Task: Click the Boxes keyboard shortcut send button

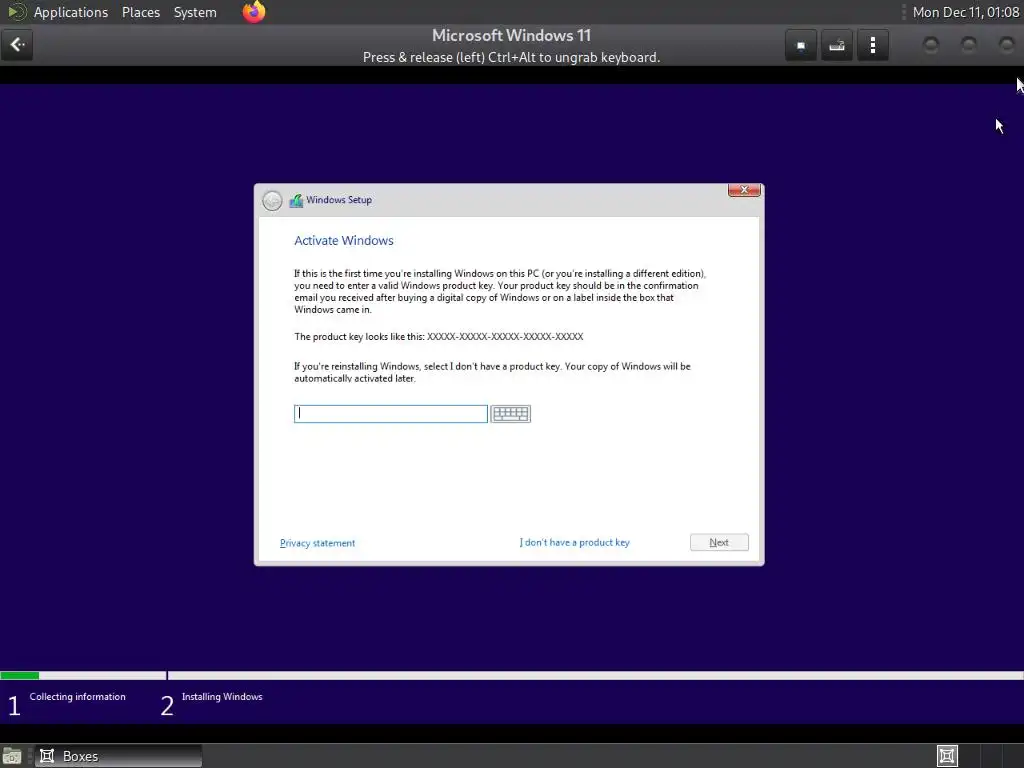Action: [x=837, y=46]
